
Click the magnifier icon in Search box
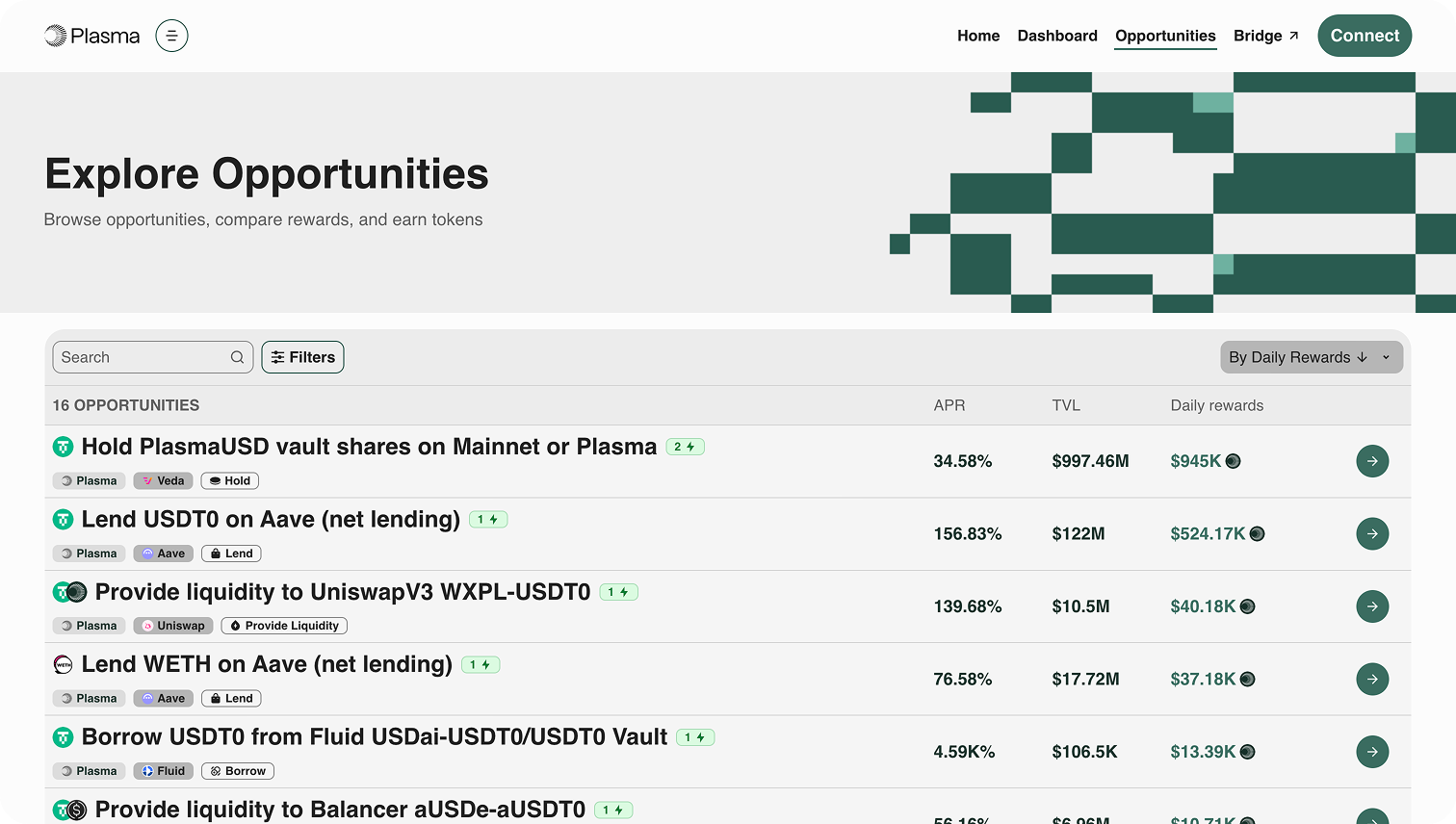[x=237, y=357]
